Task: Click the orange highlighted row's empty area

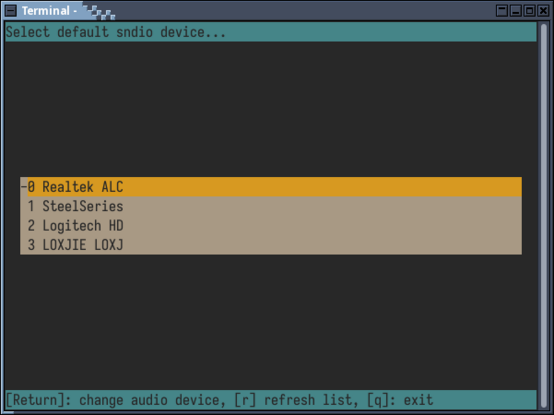Action: 322,187
